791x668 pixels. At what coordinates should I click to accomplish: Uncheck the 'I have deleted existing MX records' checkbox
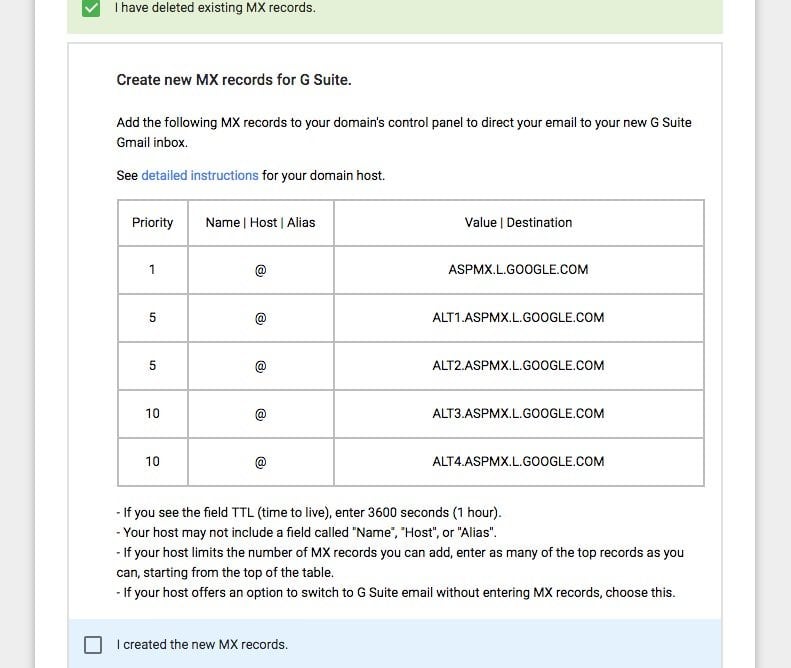pos(91,8)
